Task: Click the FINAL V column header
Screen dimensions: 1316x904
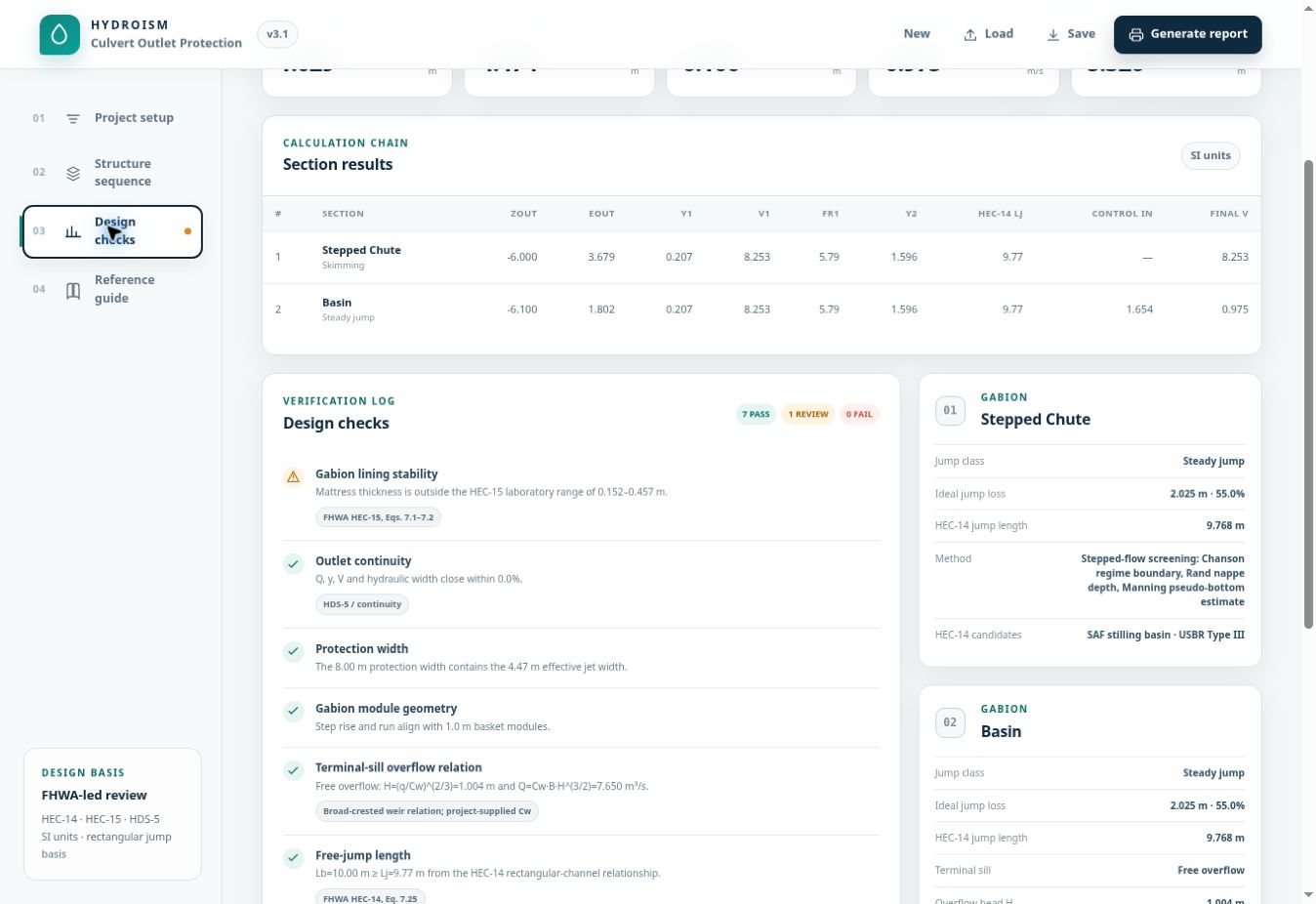Action: [1228, 214]
